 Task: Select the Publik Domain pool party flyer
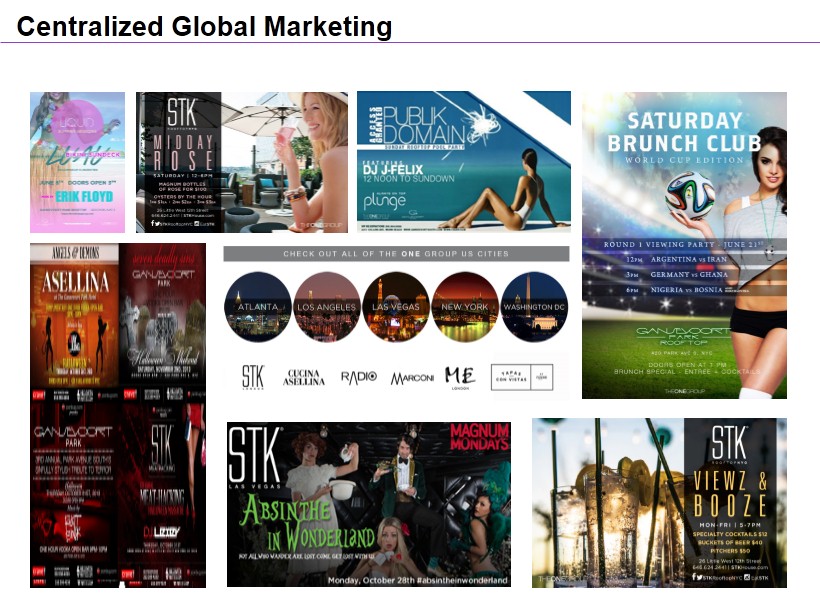coord(463,161)
